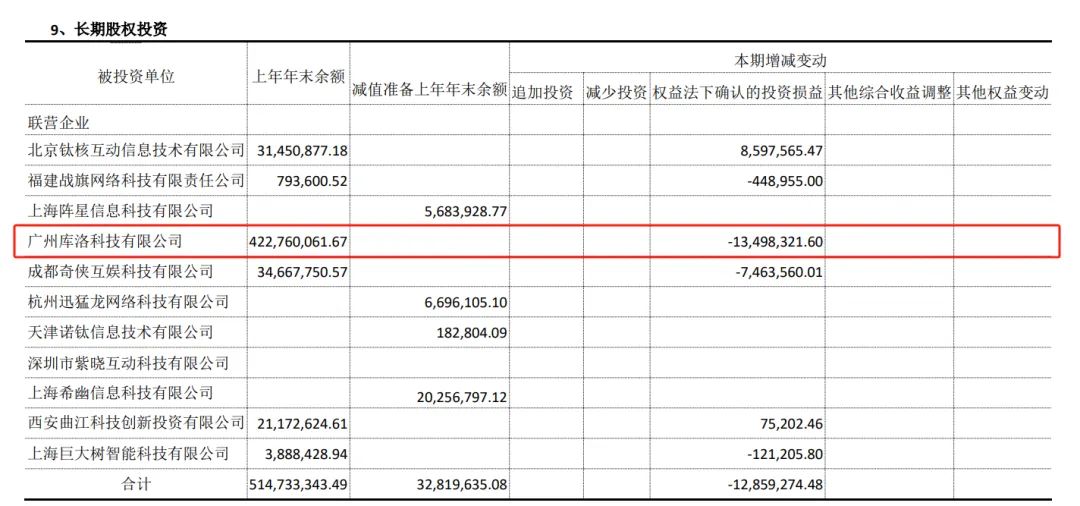1080x506 pixels.
Task: Select 成都奇侠互娱科技有限公司 row name
Action: (121, 271)
